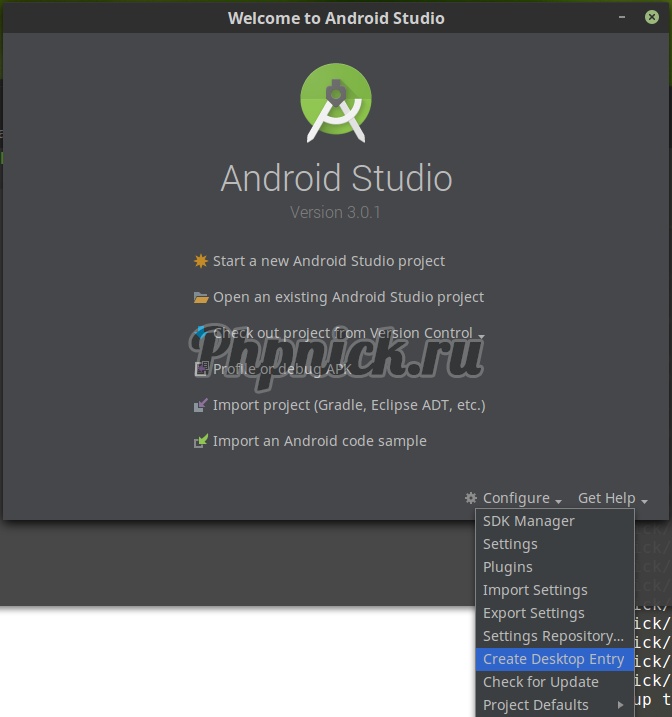Viewport: 672px width, 717px height.
Task: Start a new Android Studio project
Action: [328, 261]
